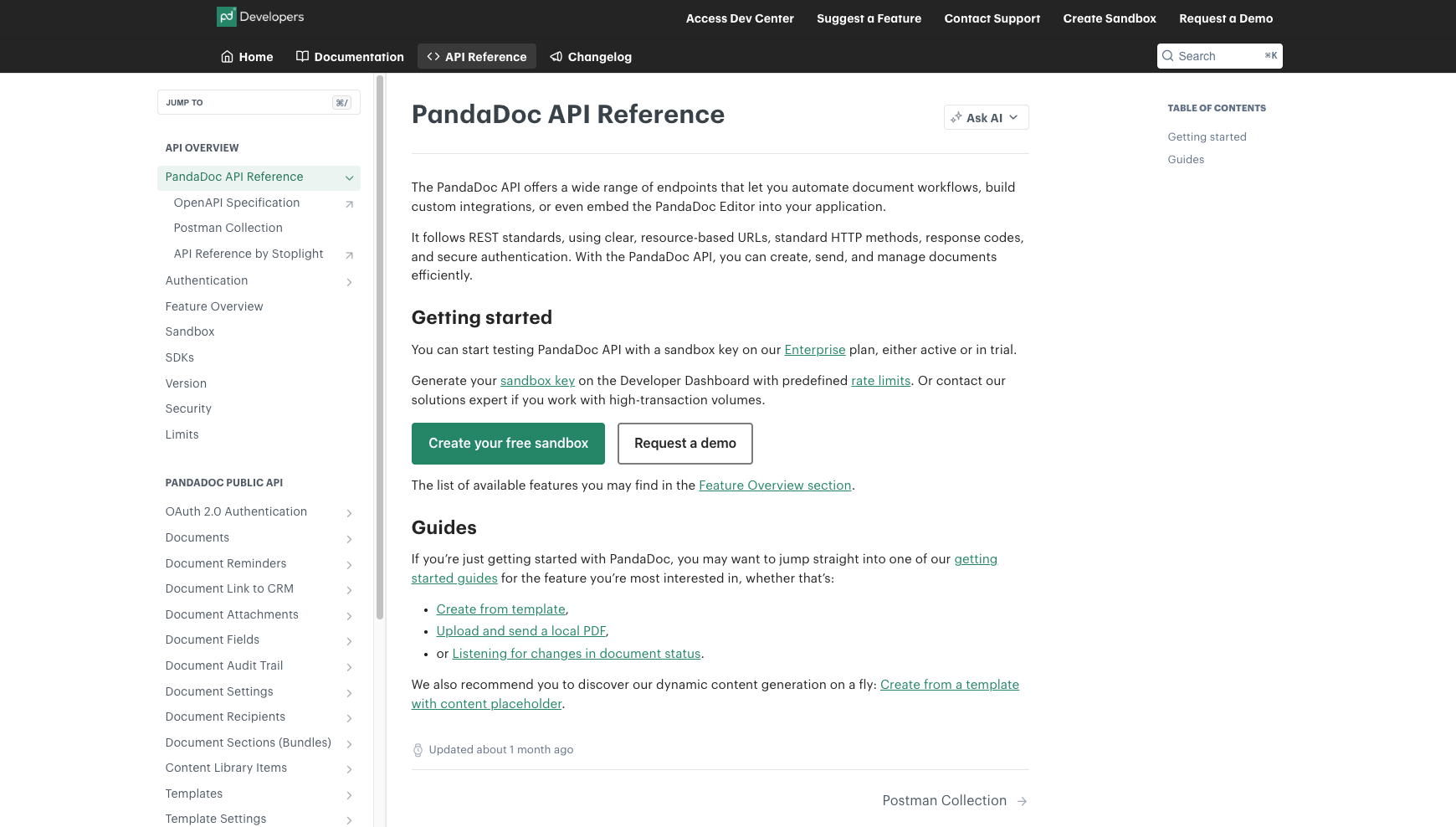Click the clock icon beside Updated text
Image resolution: width=1456 pixels, height=827 pixels.
point(418,750)
